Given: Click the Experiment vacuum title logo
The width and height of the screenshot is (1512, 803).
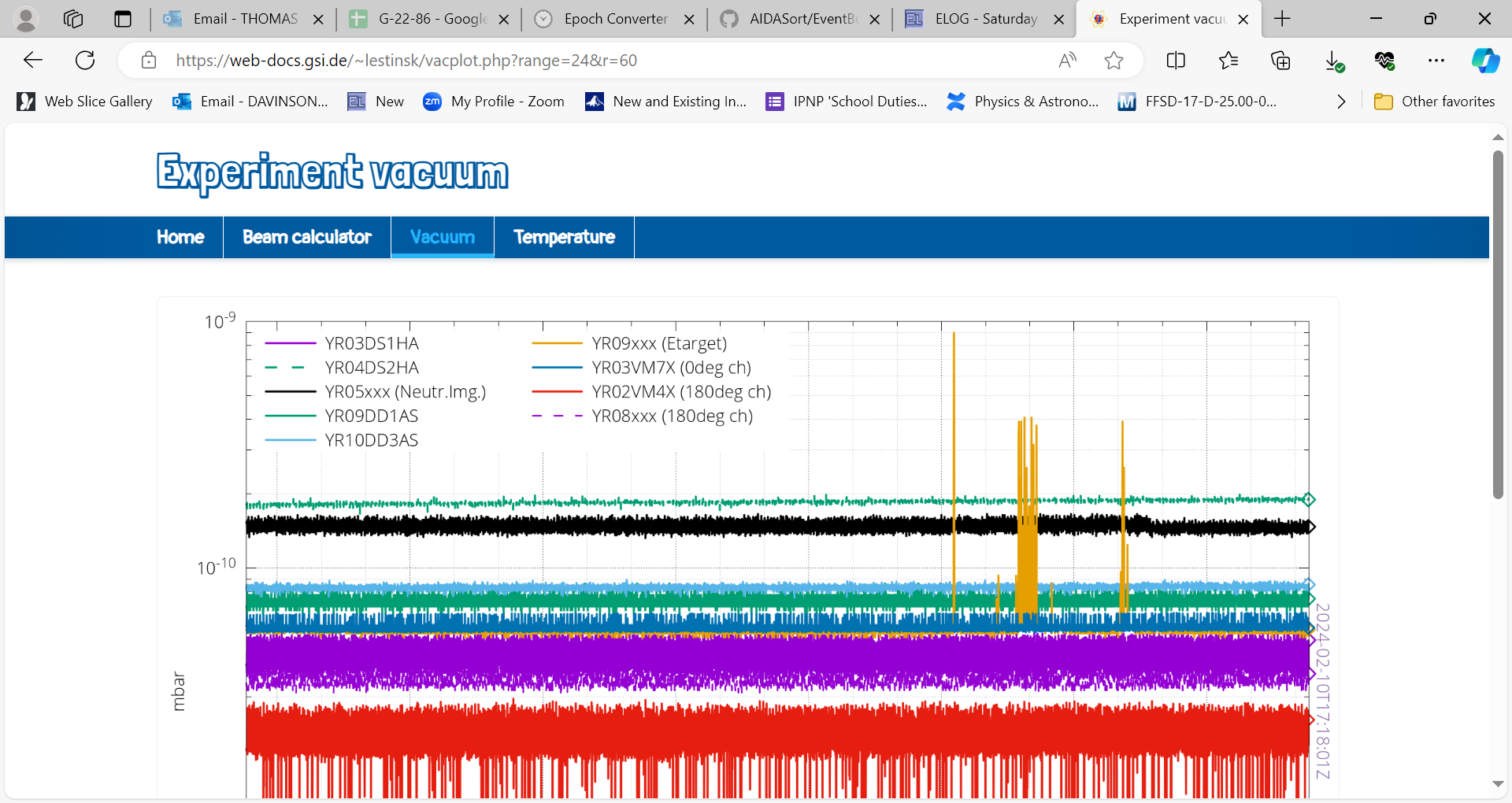Looking at the screenshot, I should pos(332,173).
